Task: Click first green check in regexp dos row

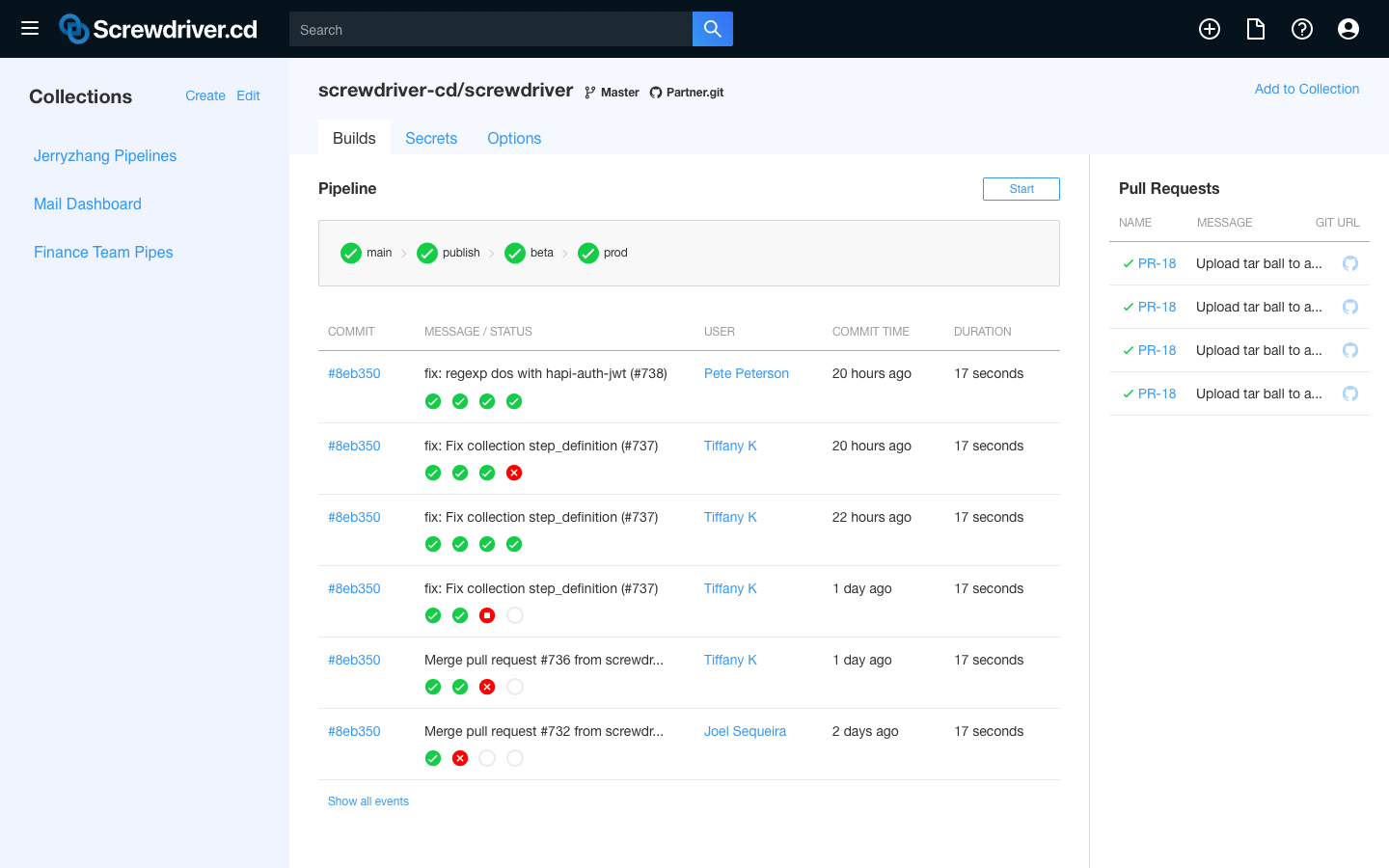Action: [433, 401]
